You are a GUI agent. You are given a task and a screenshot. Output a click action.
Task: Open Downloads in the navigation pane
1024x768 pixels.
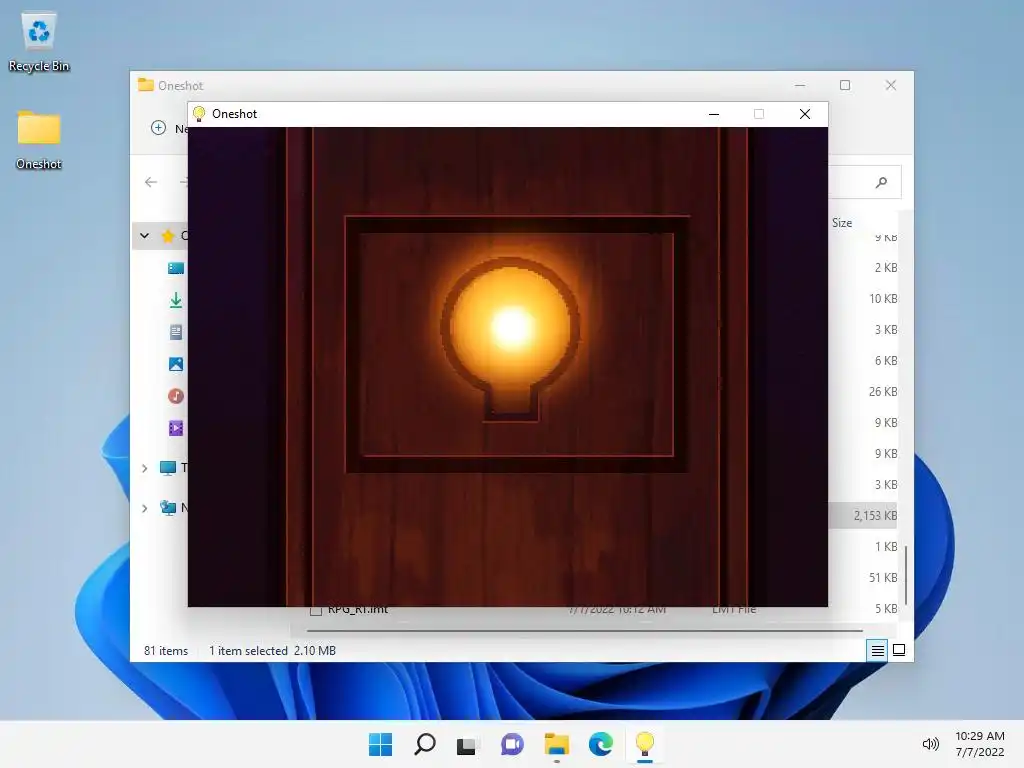[176, 300]
